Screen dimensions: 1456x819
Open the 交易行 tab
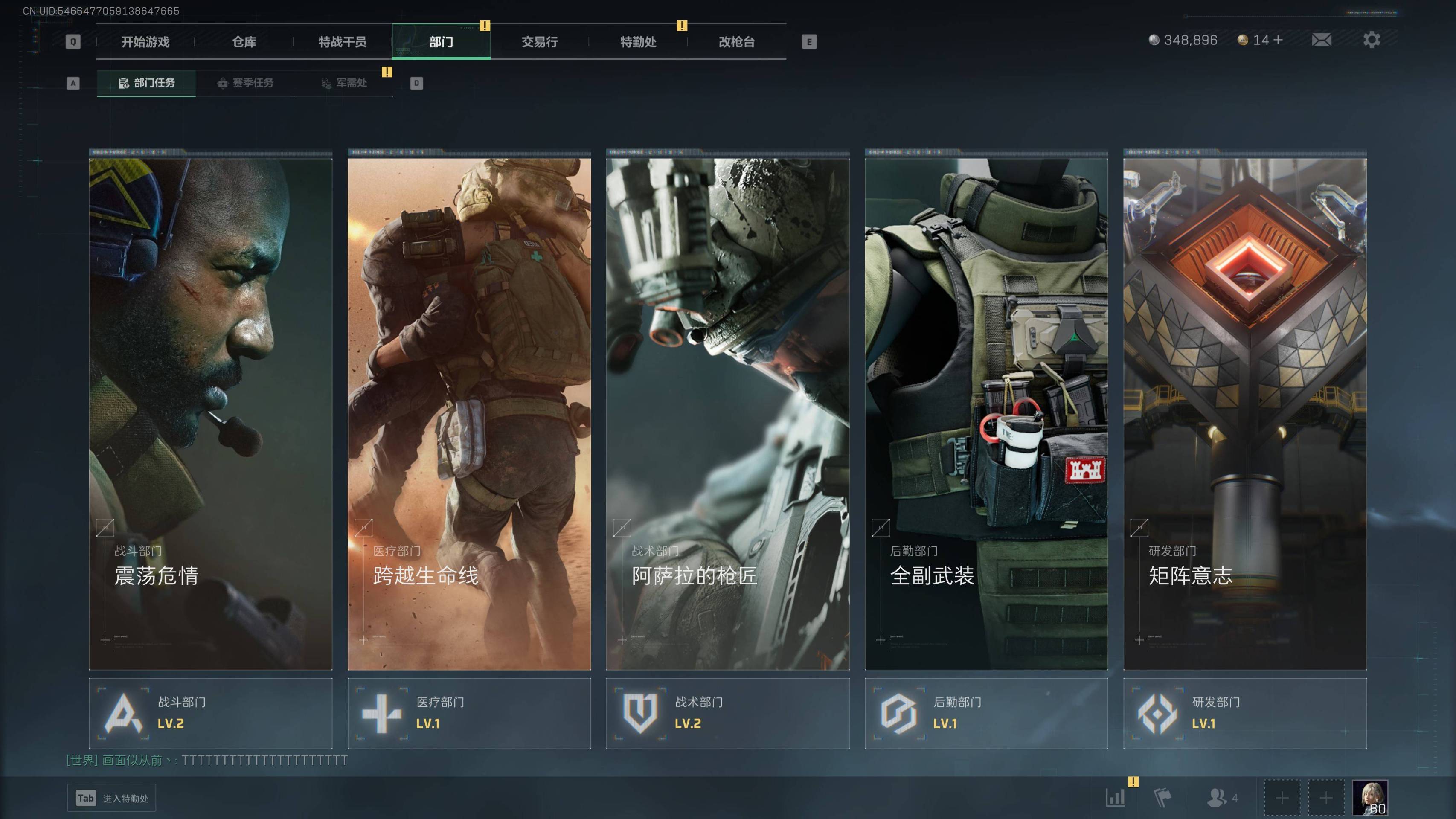coord(539,42)
